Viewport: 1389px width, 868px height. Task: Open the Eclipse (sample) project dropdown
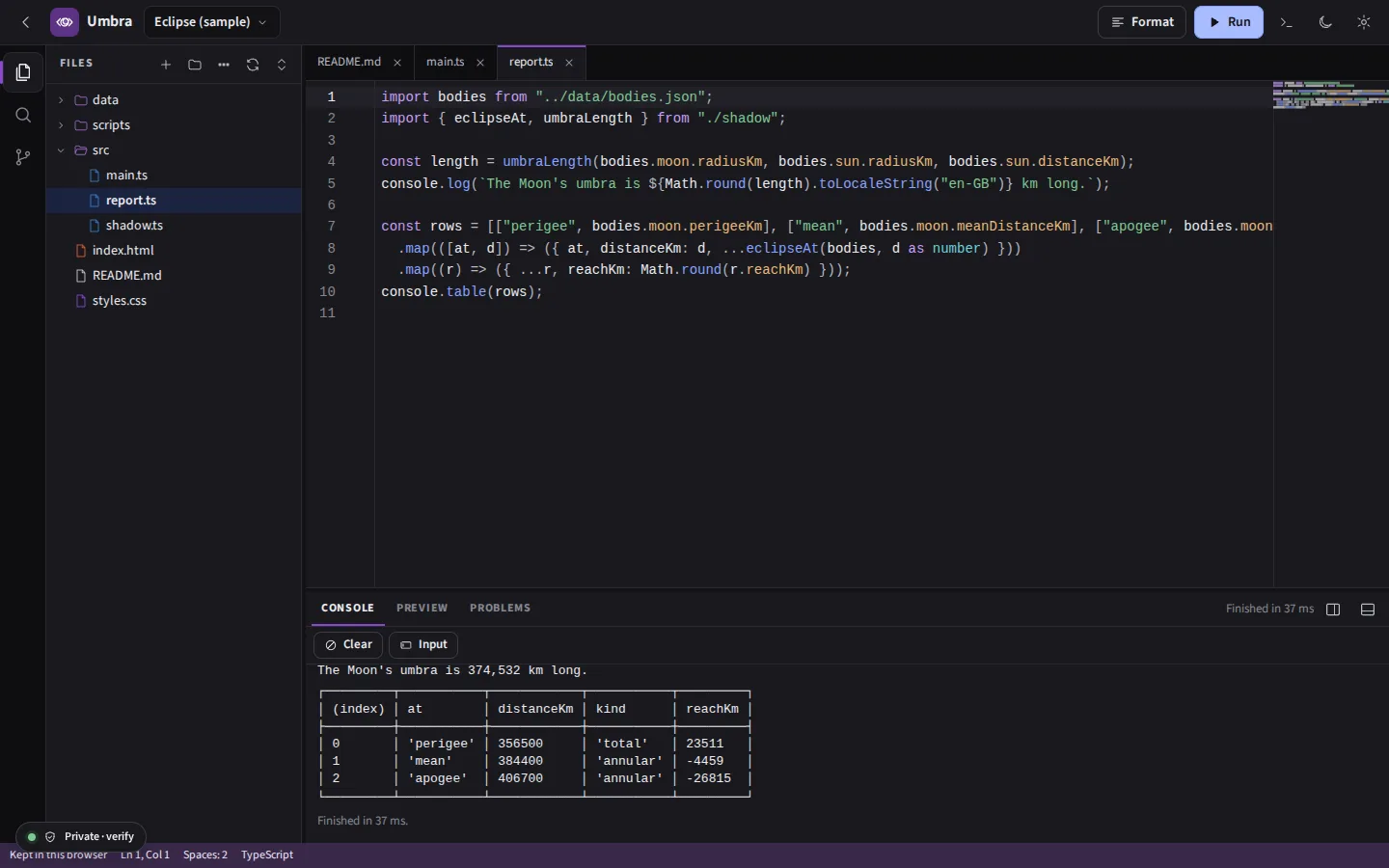point(211,22)
